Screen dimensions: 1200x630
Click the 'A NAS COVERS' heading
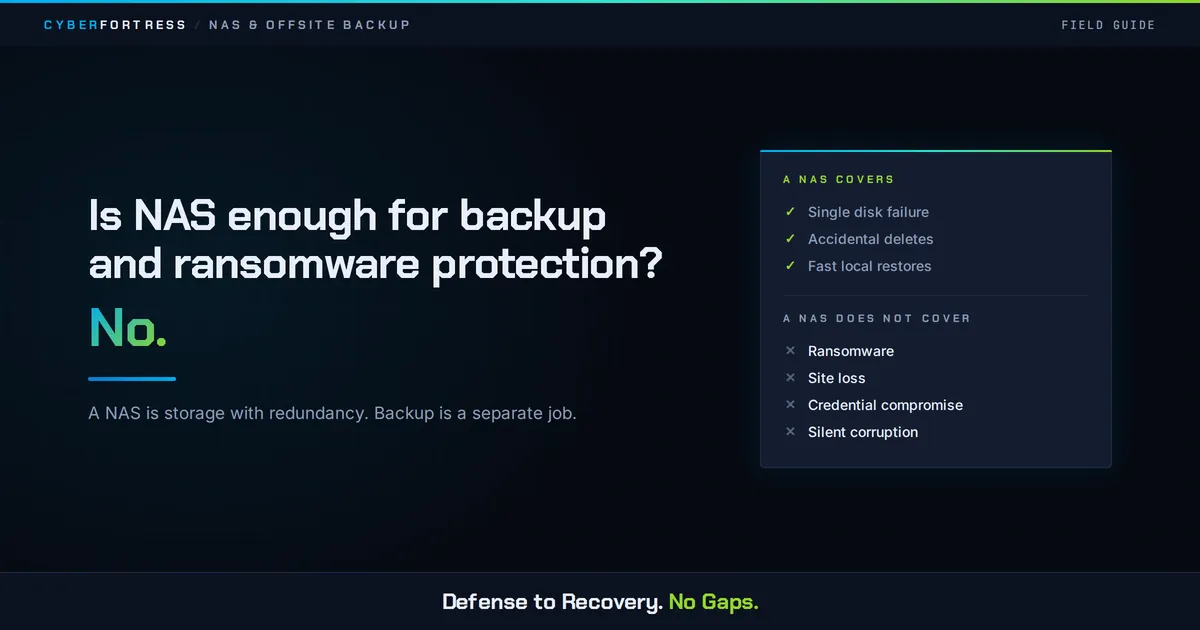[x=839, y=180]
